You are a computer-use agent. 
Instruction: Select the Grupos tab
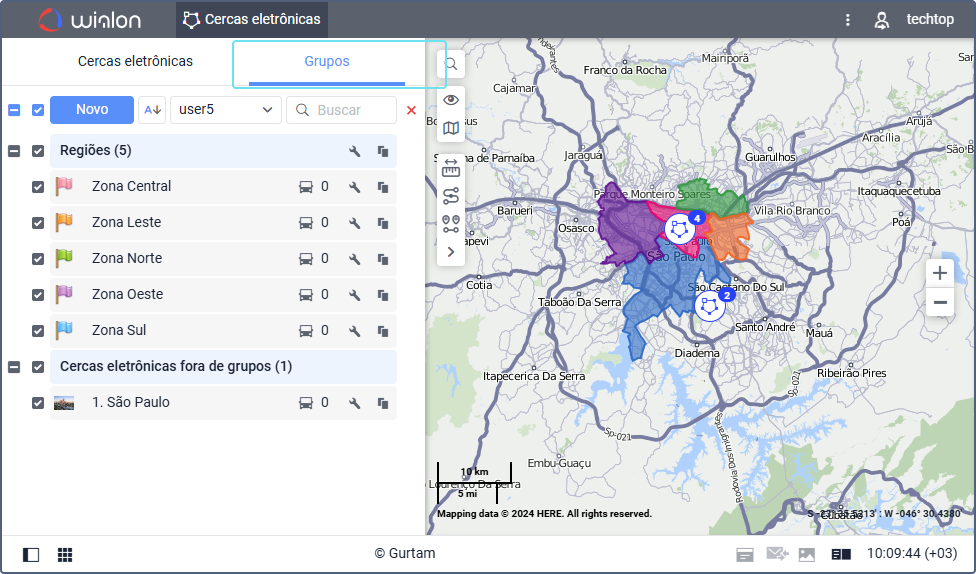point(327,61)
